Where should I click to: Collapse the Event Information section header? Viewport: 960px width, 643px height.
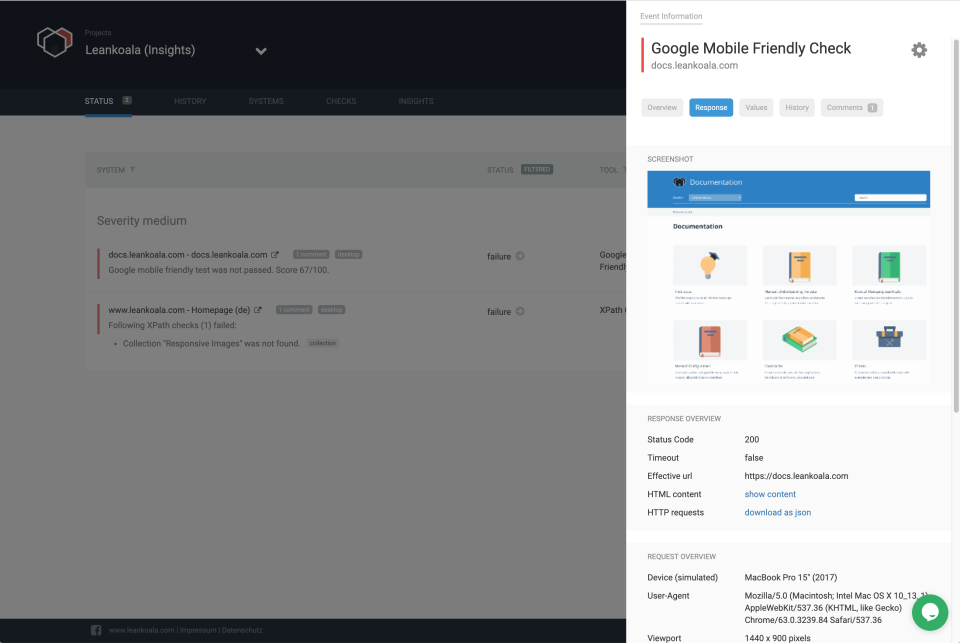(x=671, y=16)
